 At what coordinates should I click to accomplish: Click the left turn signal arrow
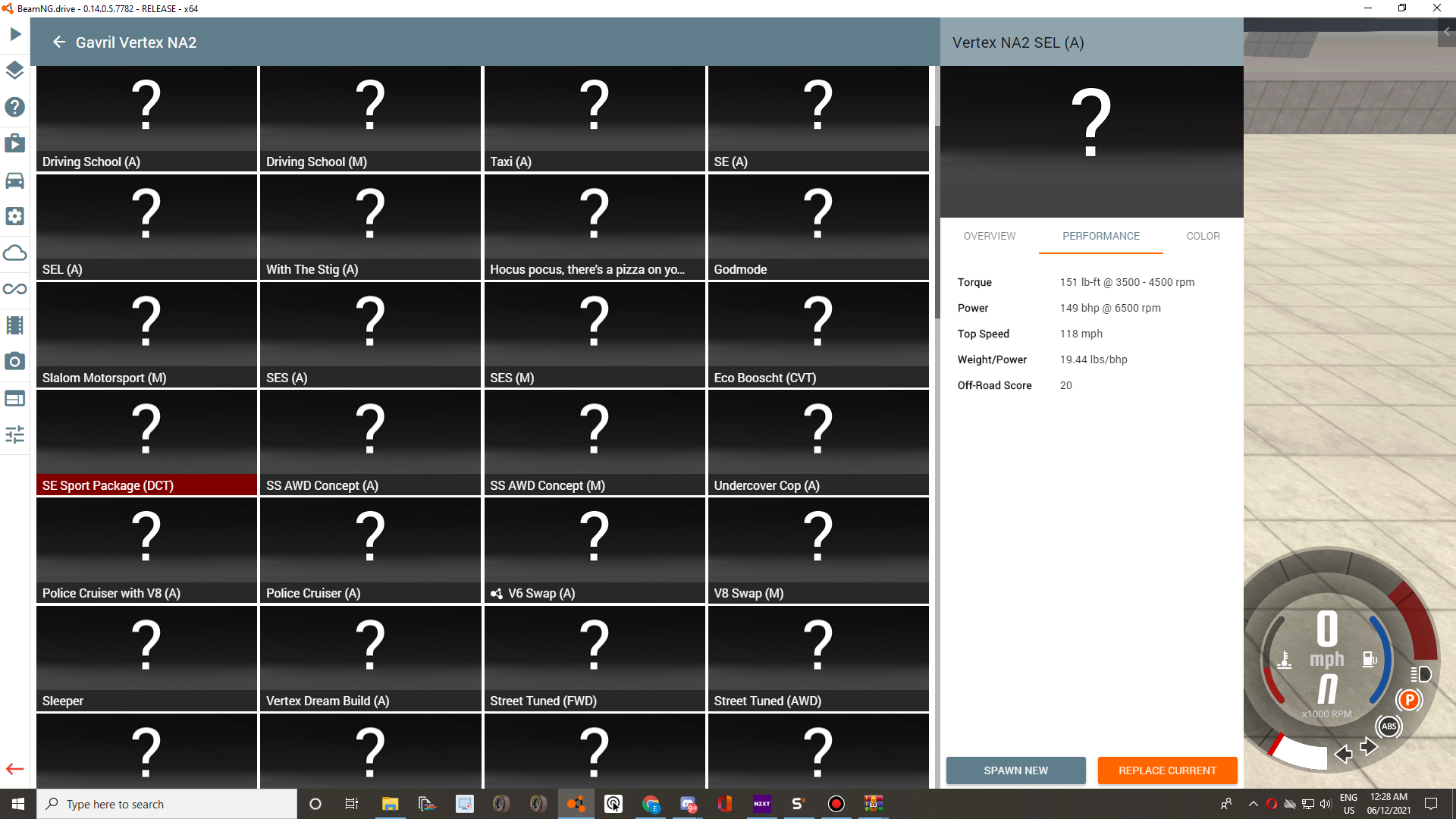coord(1343,753)
